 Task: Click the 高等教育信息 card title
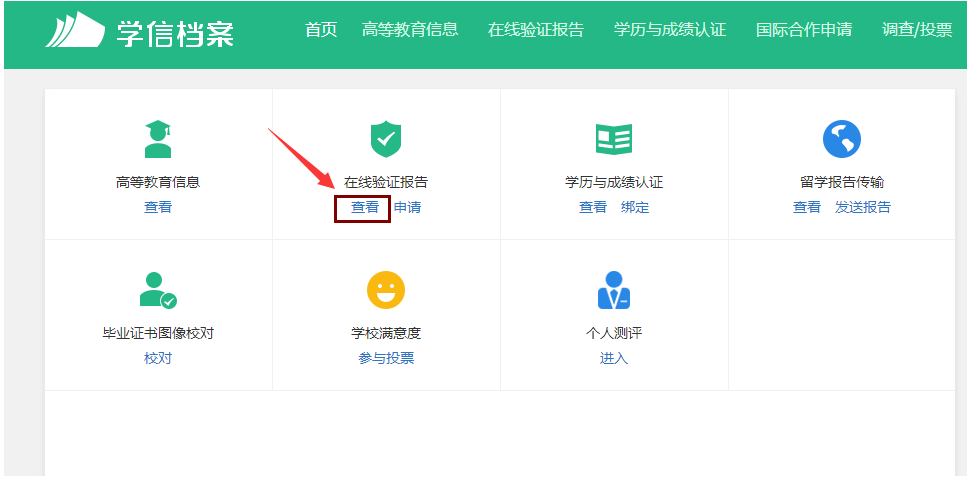(x=158, y=182)
